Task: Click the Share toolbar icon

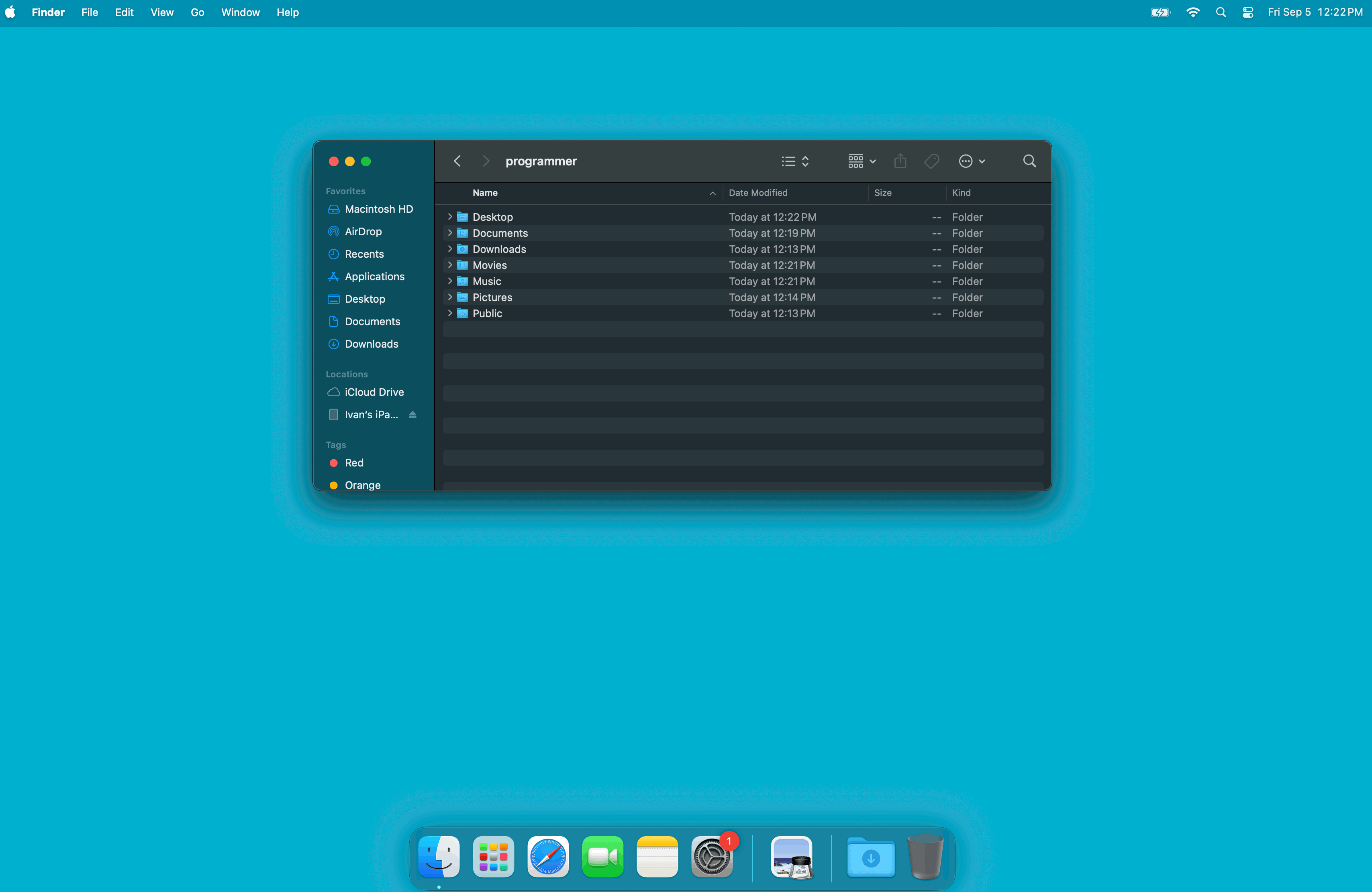Action: point(900,161)
